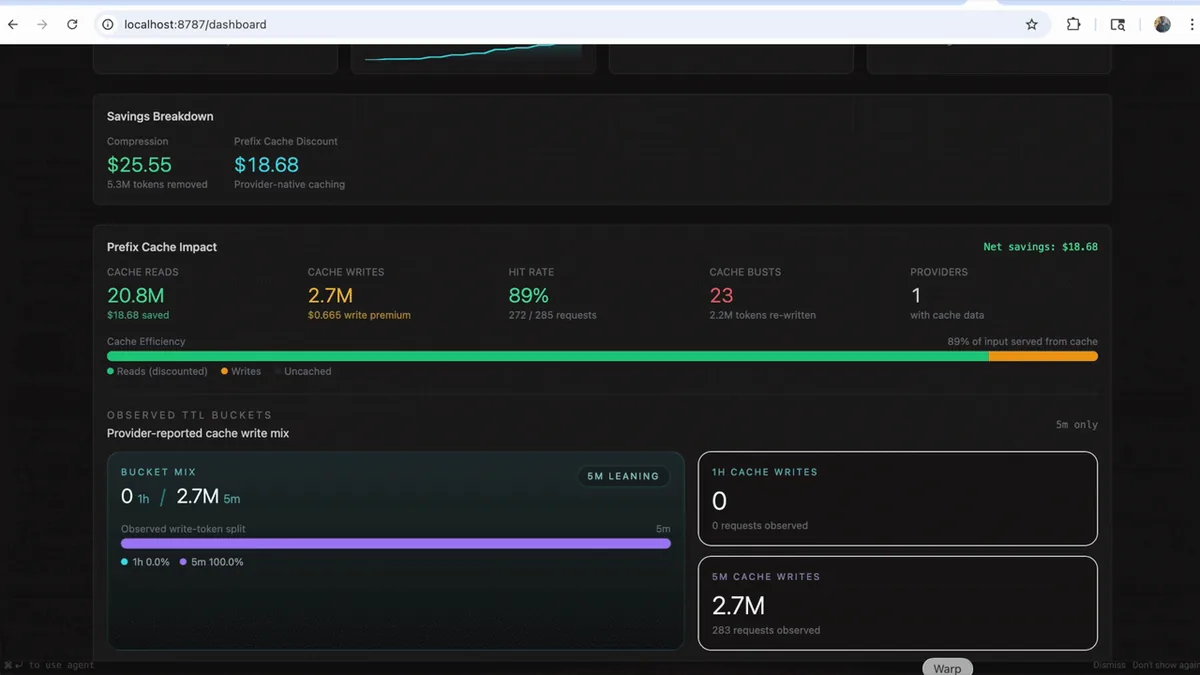Click the Cache Busts value "23"
This screenshot has height=675, width=1200.
721,295
